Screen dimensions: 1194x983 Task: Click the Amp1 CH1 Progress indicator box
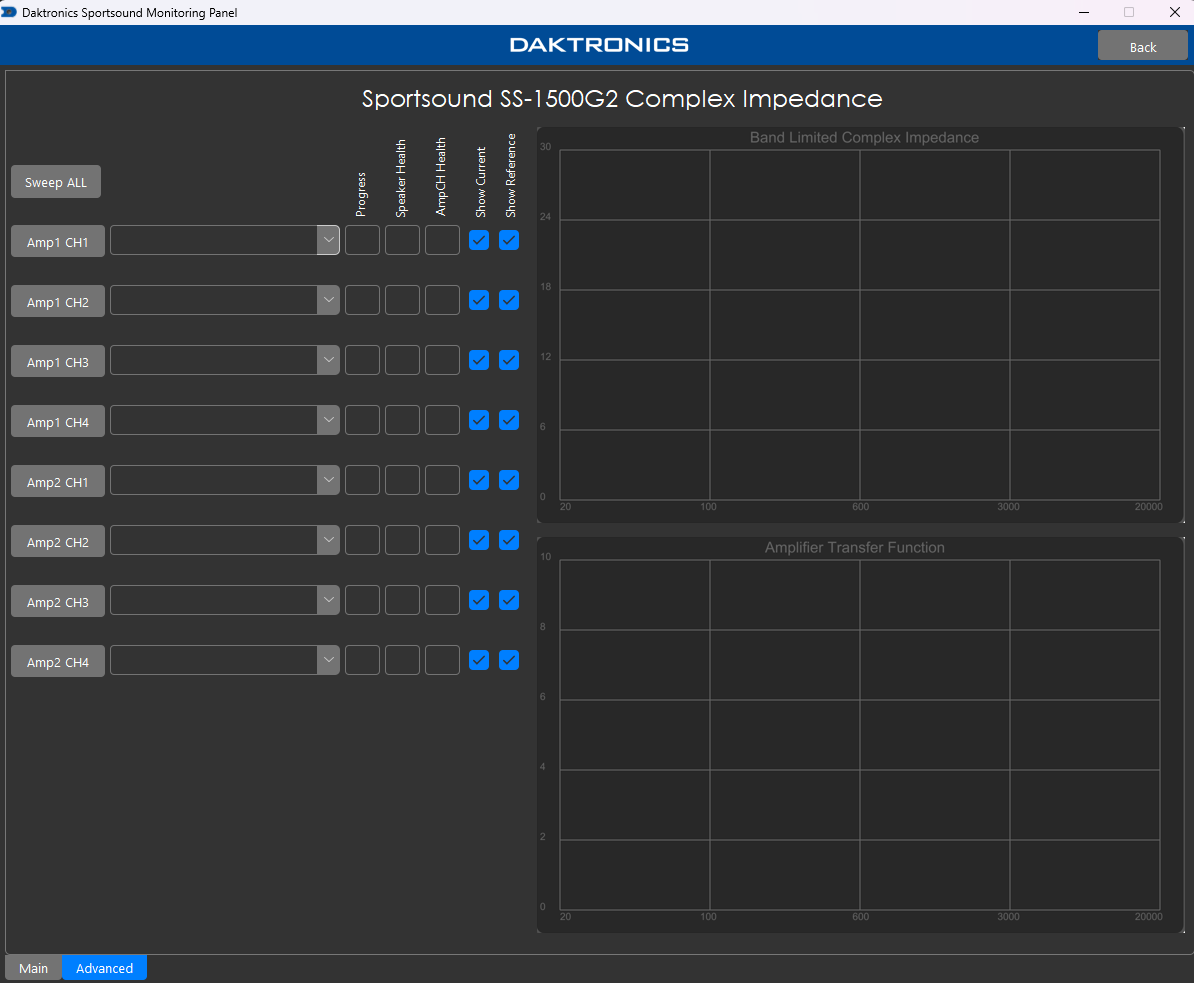coord(362,240)
